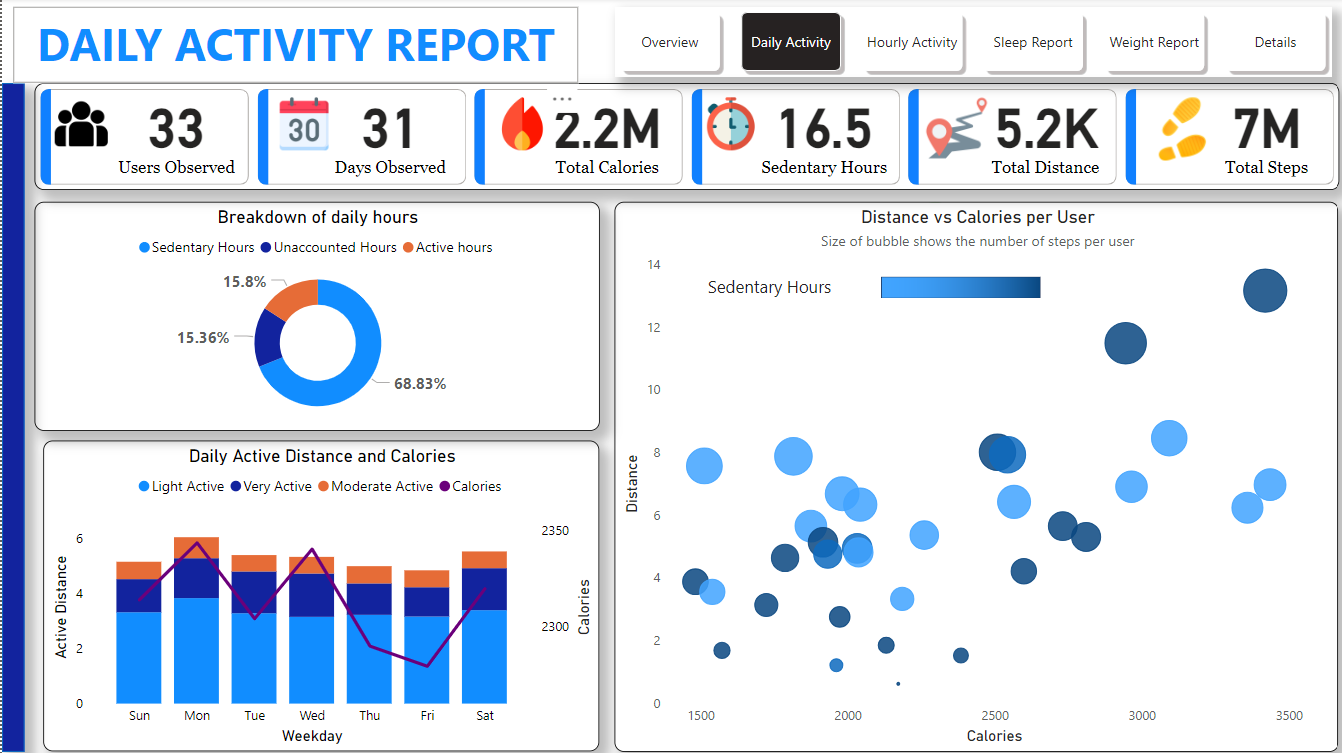1342x753 pixels.
Task: Click the Wed label on the Weekday axis
Action: coord(312,715)
